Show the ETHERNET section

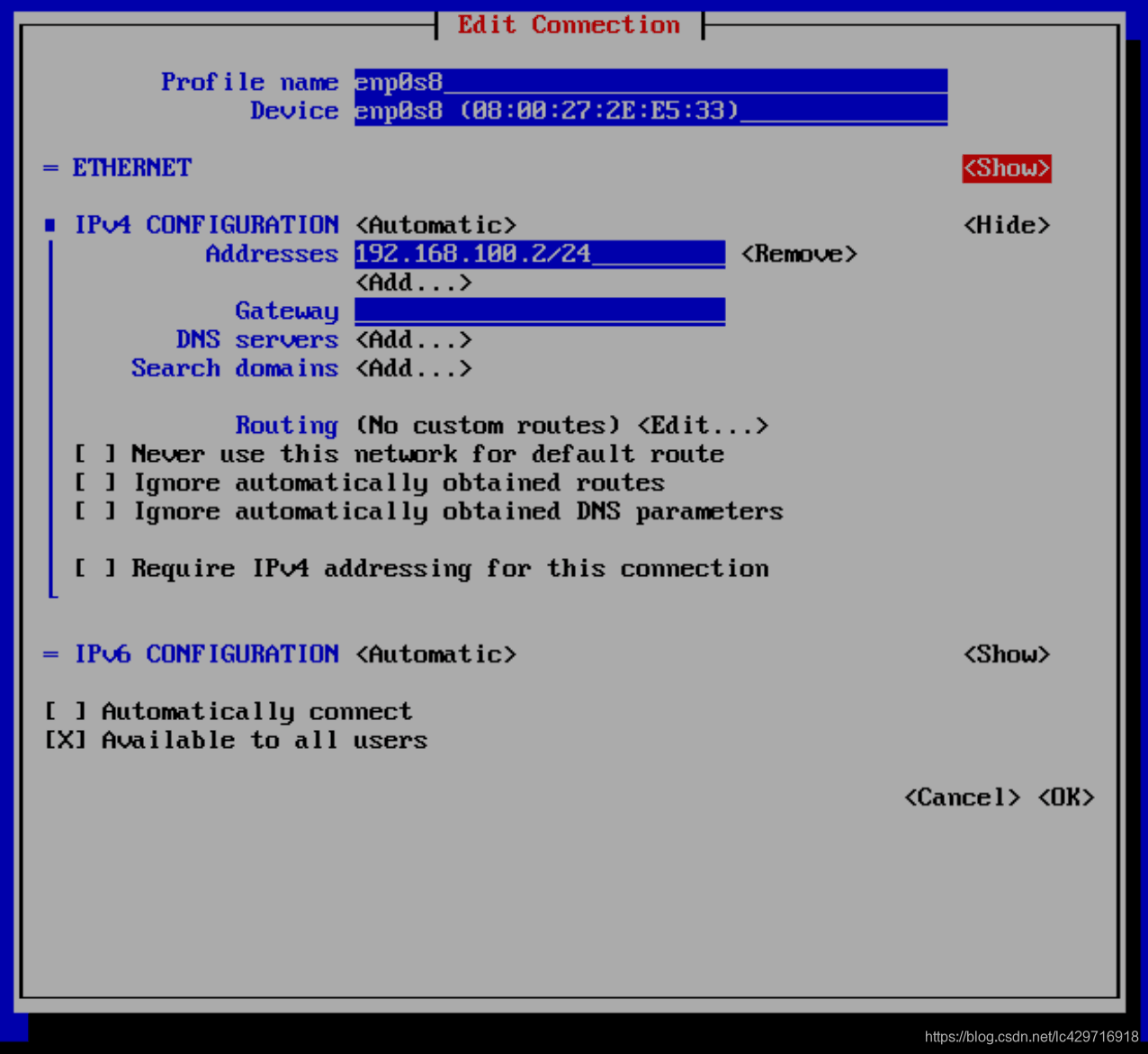pos(1007,168)
